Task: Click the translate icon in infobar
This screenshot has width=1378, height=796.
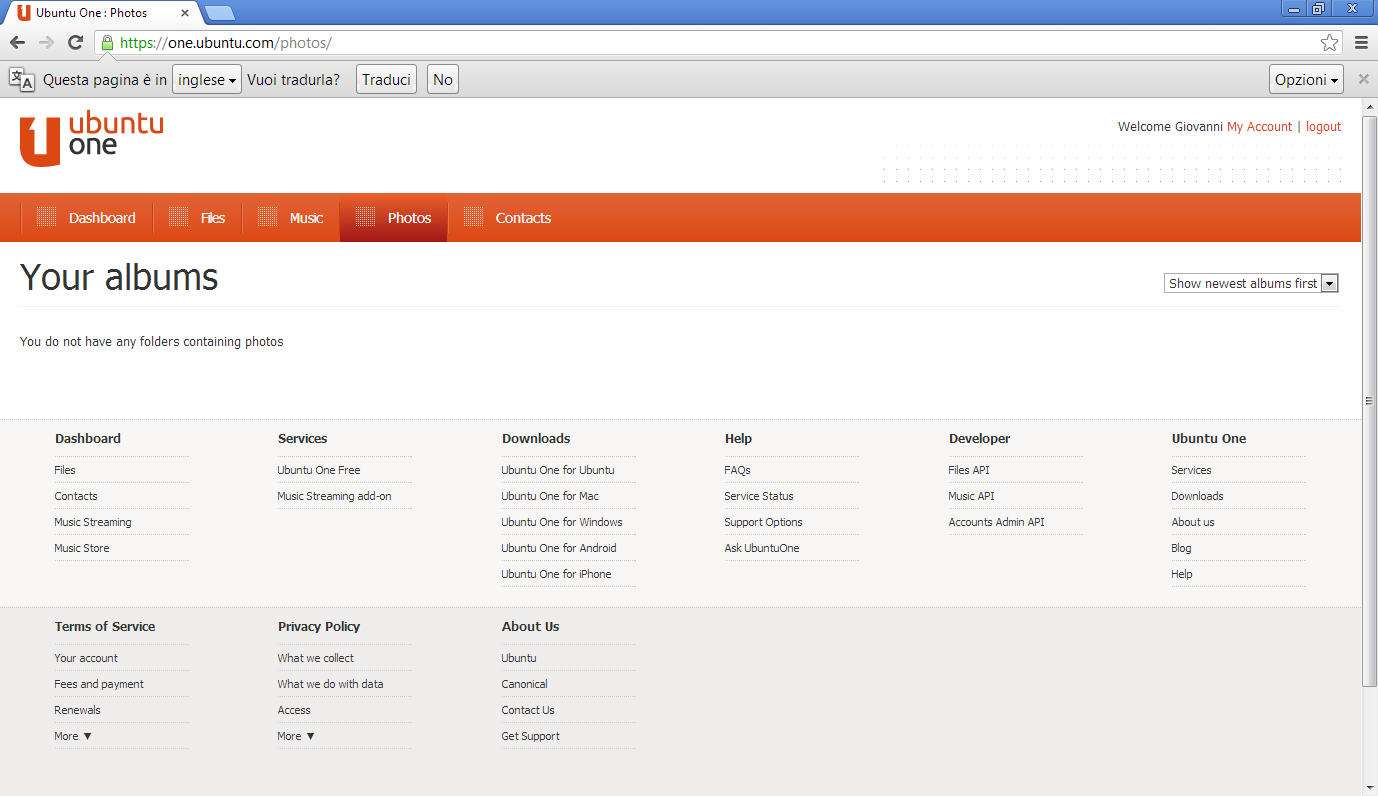Action: tap(22, 80)
